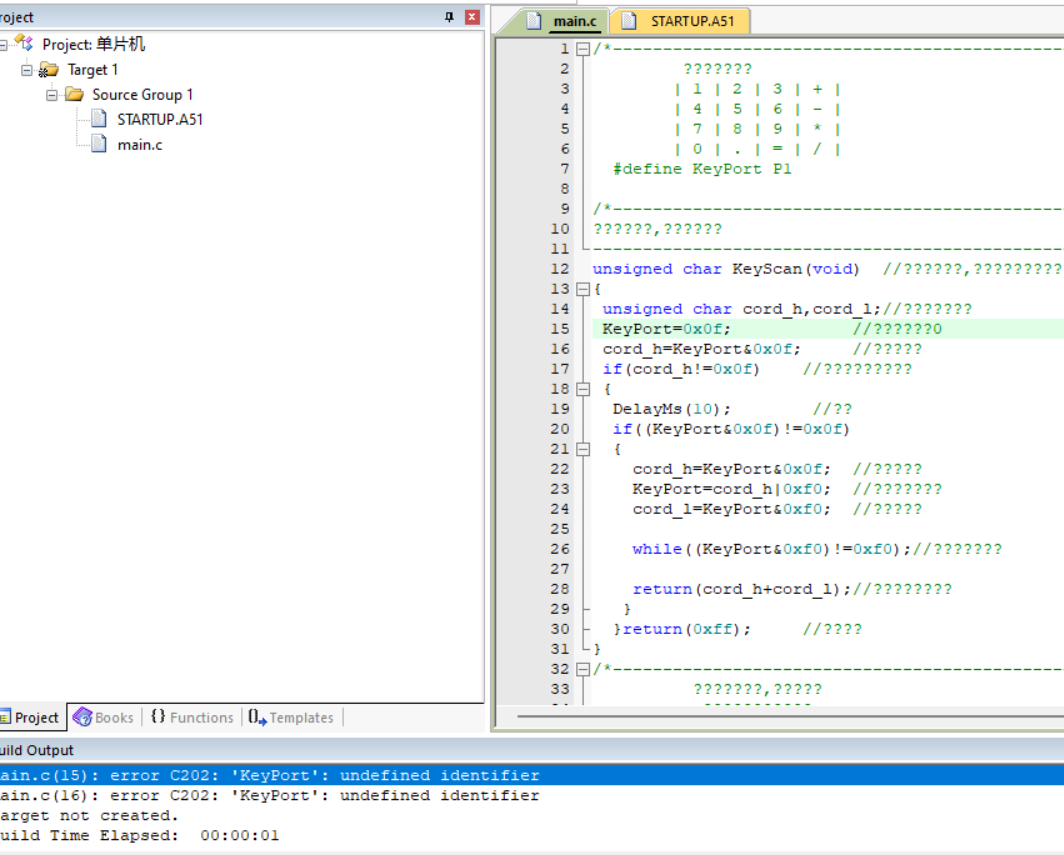Collapse KeyScan function body at line 13
This screenshot has width=1064, height=855.
click(582, 289)
